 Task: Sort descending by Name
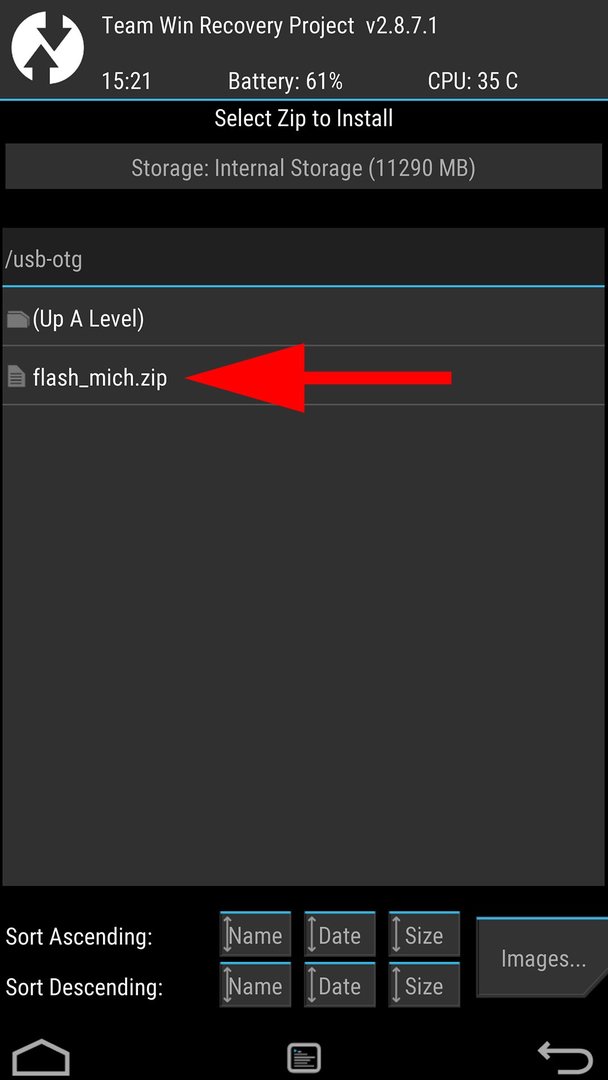(x=255, y=985)
